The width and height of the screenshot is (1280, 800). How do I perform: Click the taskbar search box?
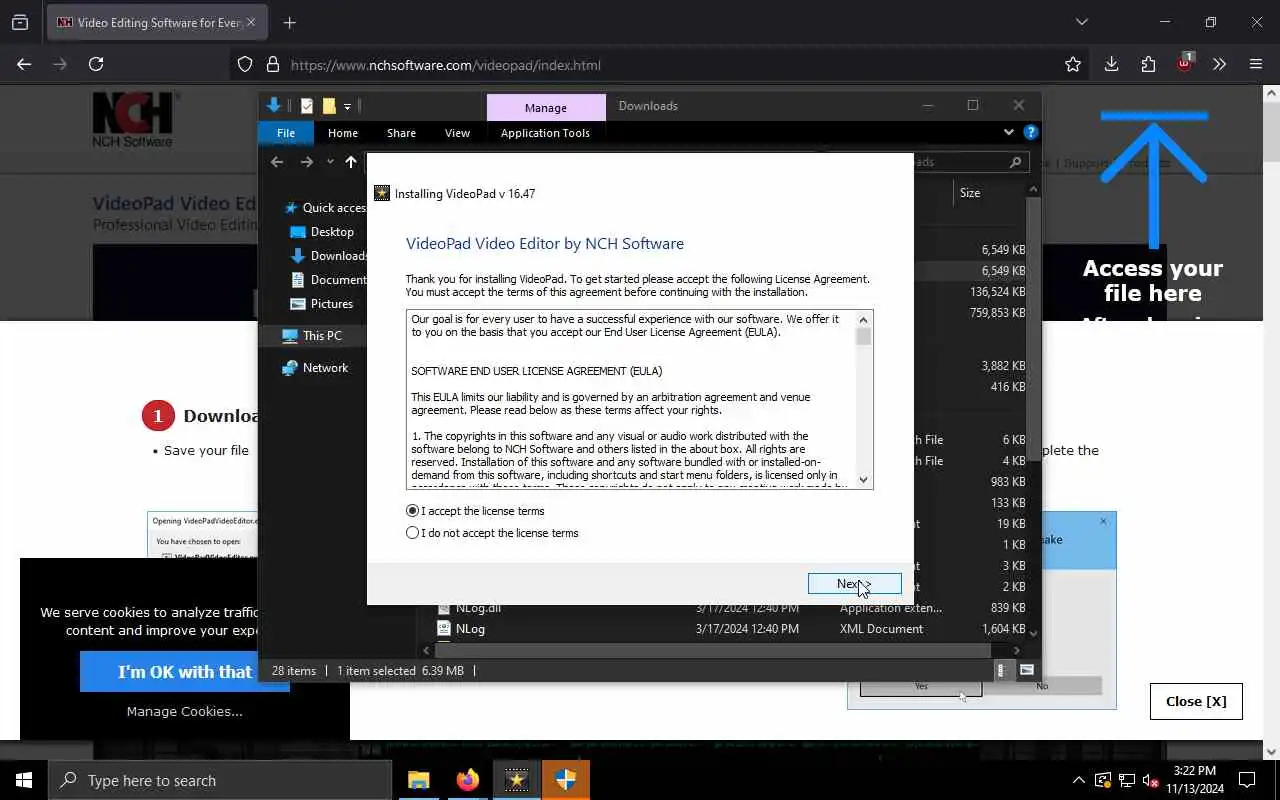pyautogui.click(x=220, y=780)
